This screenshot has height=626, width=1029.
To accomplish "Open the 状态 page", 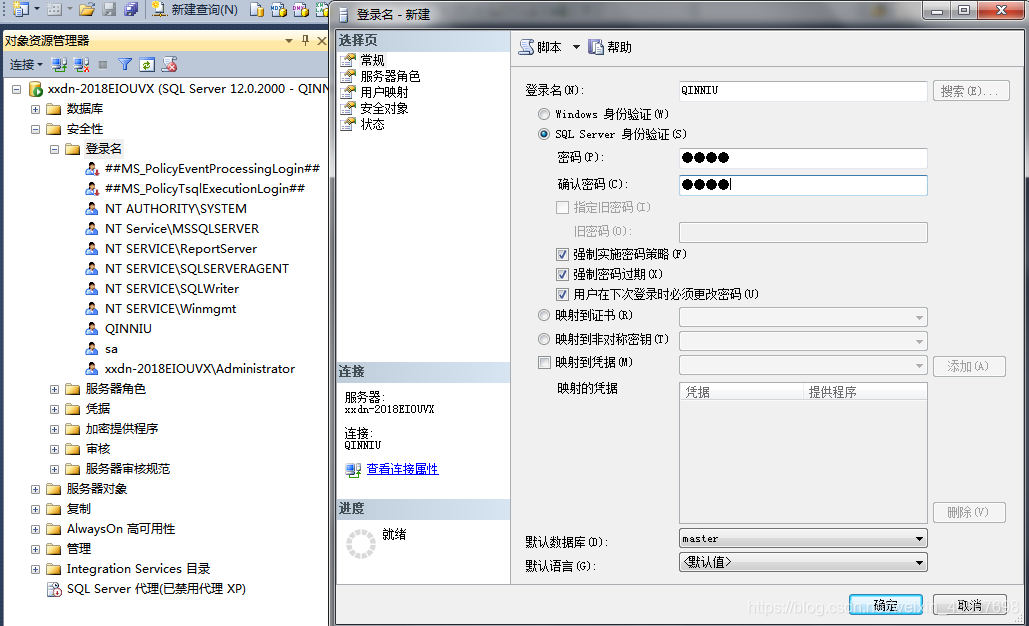I will [x=372, y=124].
